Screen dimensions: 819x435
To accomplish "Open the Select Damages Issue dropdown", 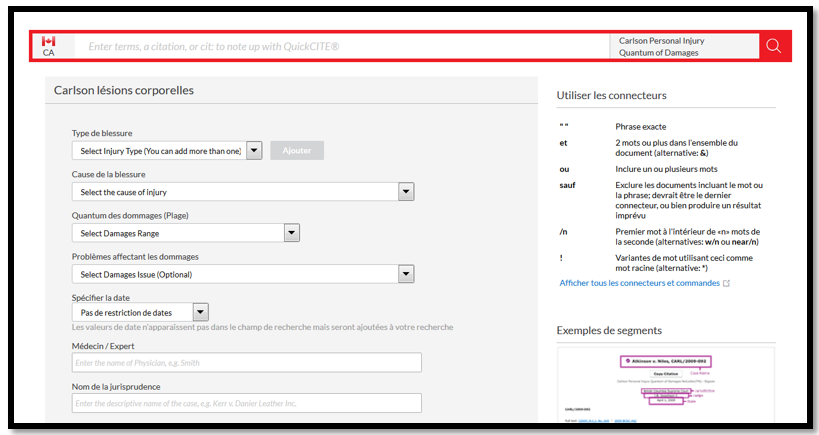I will click(x=243, y=274).
